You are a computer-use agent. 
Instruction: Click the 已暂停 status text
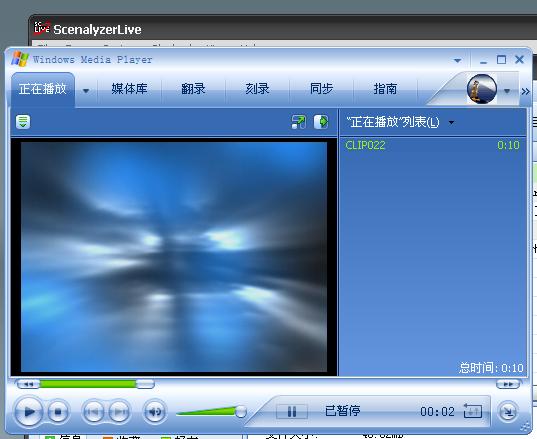click(x=342, y=411)
